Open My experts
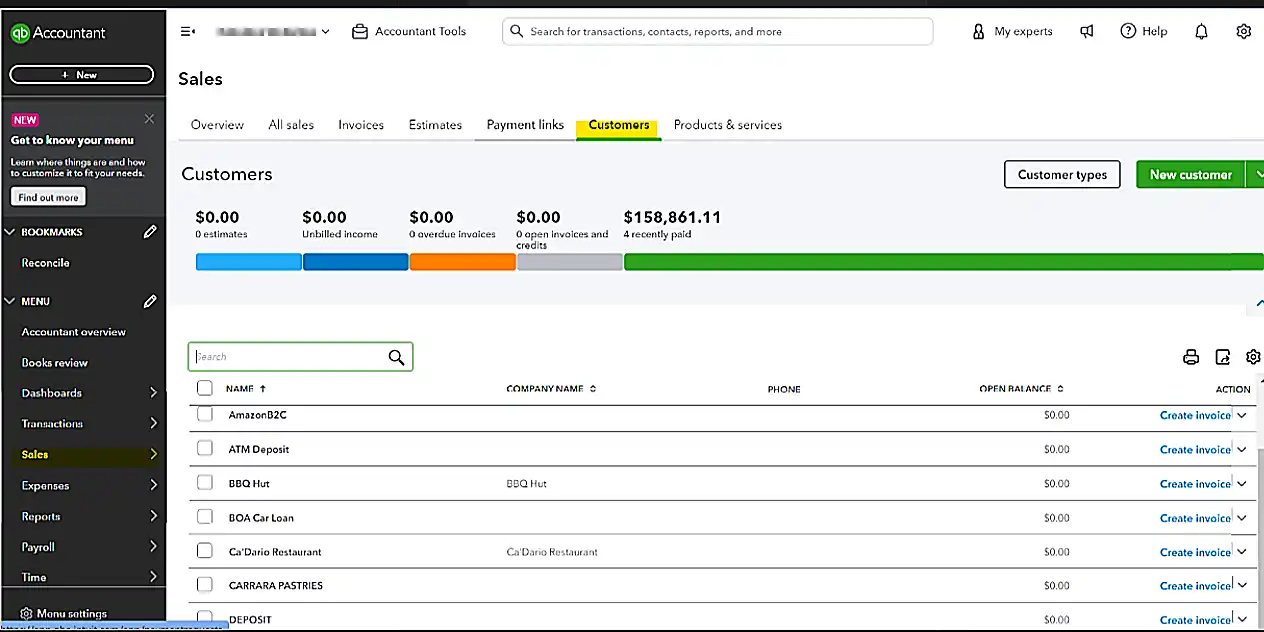The image size is (1264, 632). coord(1012,31)
